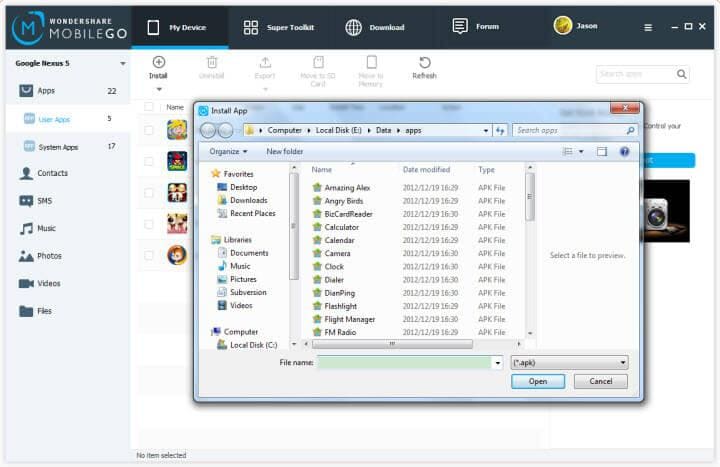Click the dialog help question-mark icon

pyautogui.click(x=624, y=152)
